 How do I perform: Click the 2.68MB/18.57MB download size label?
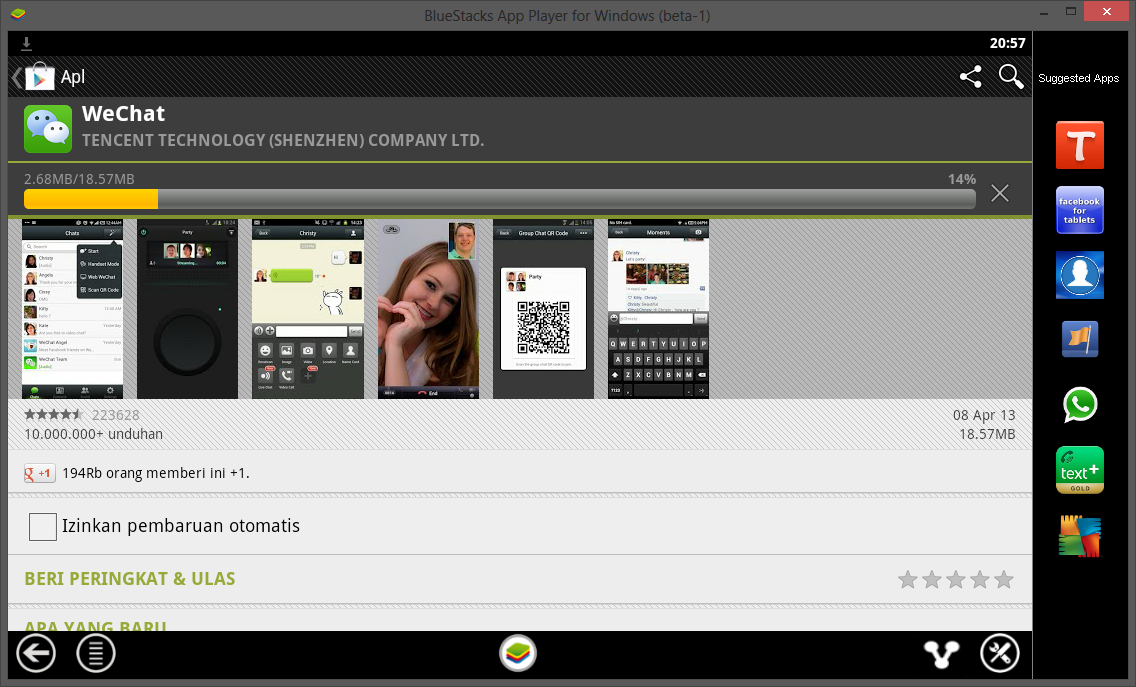point(79,179)
